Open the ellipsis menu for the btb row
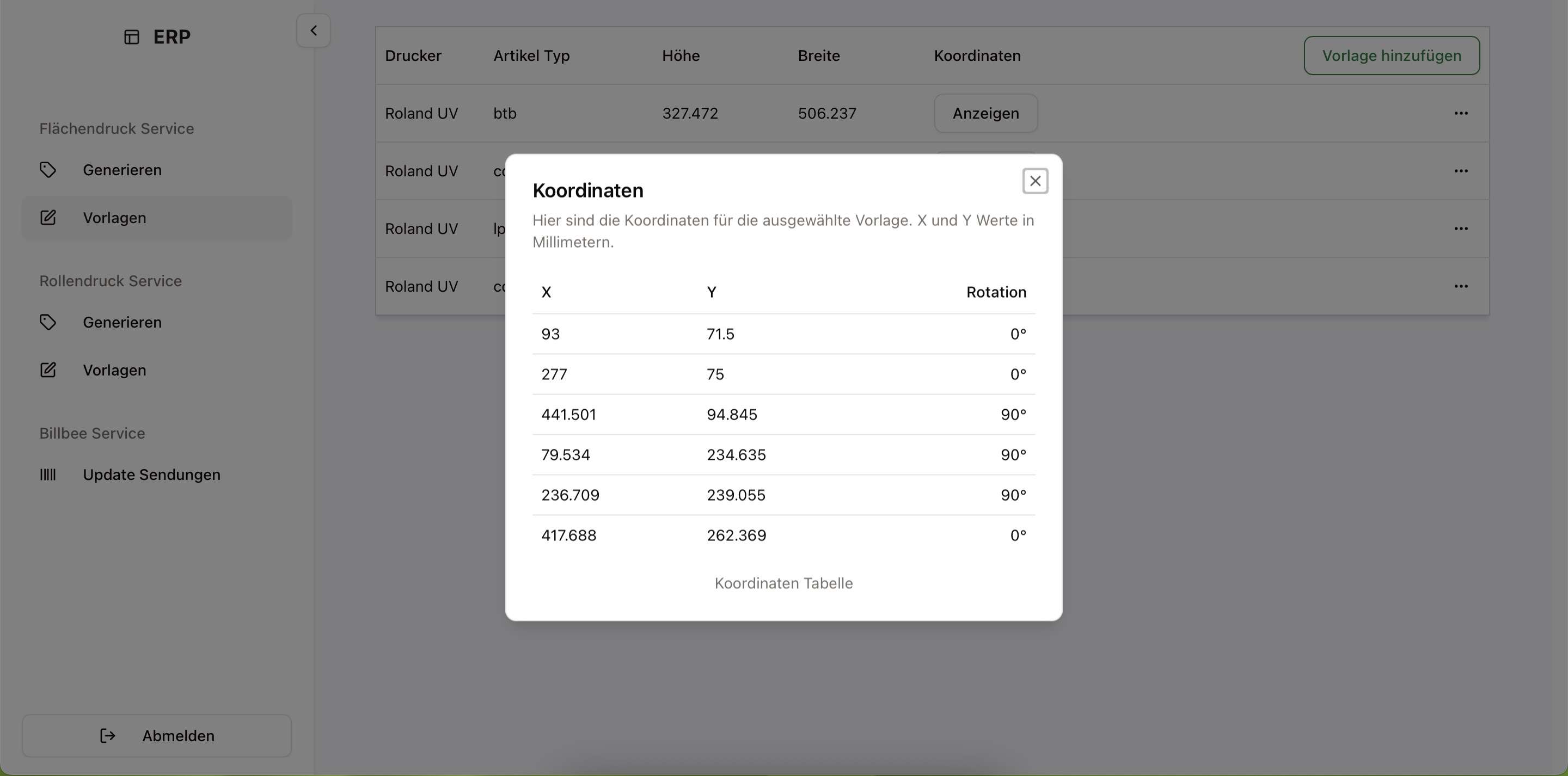The image size is (1568, 776). [x=1461, y=113]
